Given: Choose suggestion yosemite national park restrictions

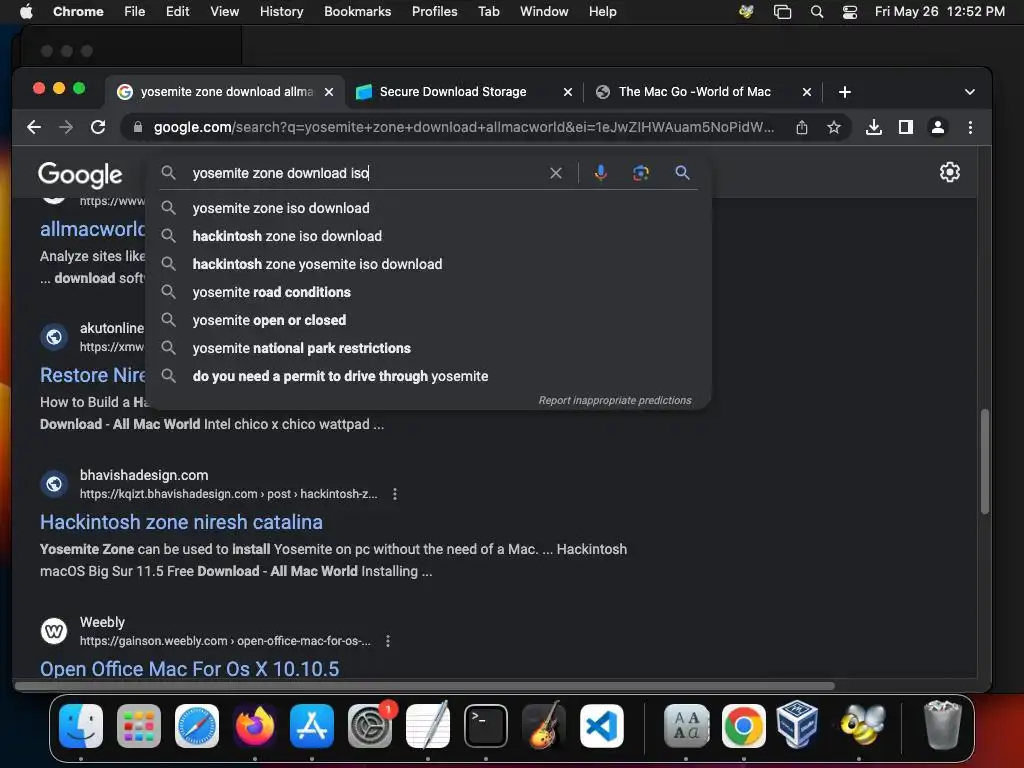Looking at the screenshot, I should [x=428, y=349].
